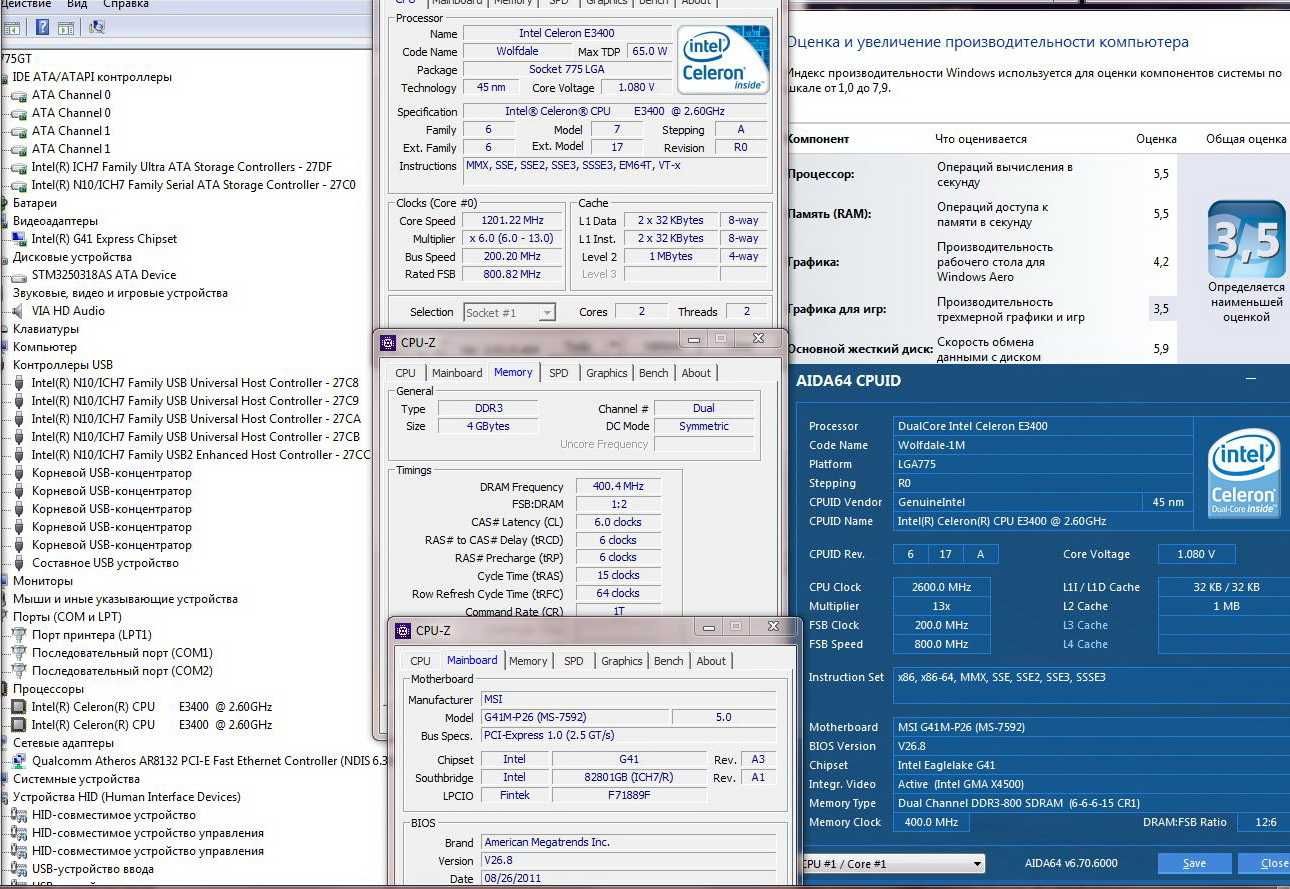1290x889 pixels.
Task: Switch to SPD tab in CPU-Z Memory window
Action: point(559,373)
